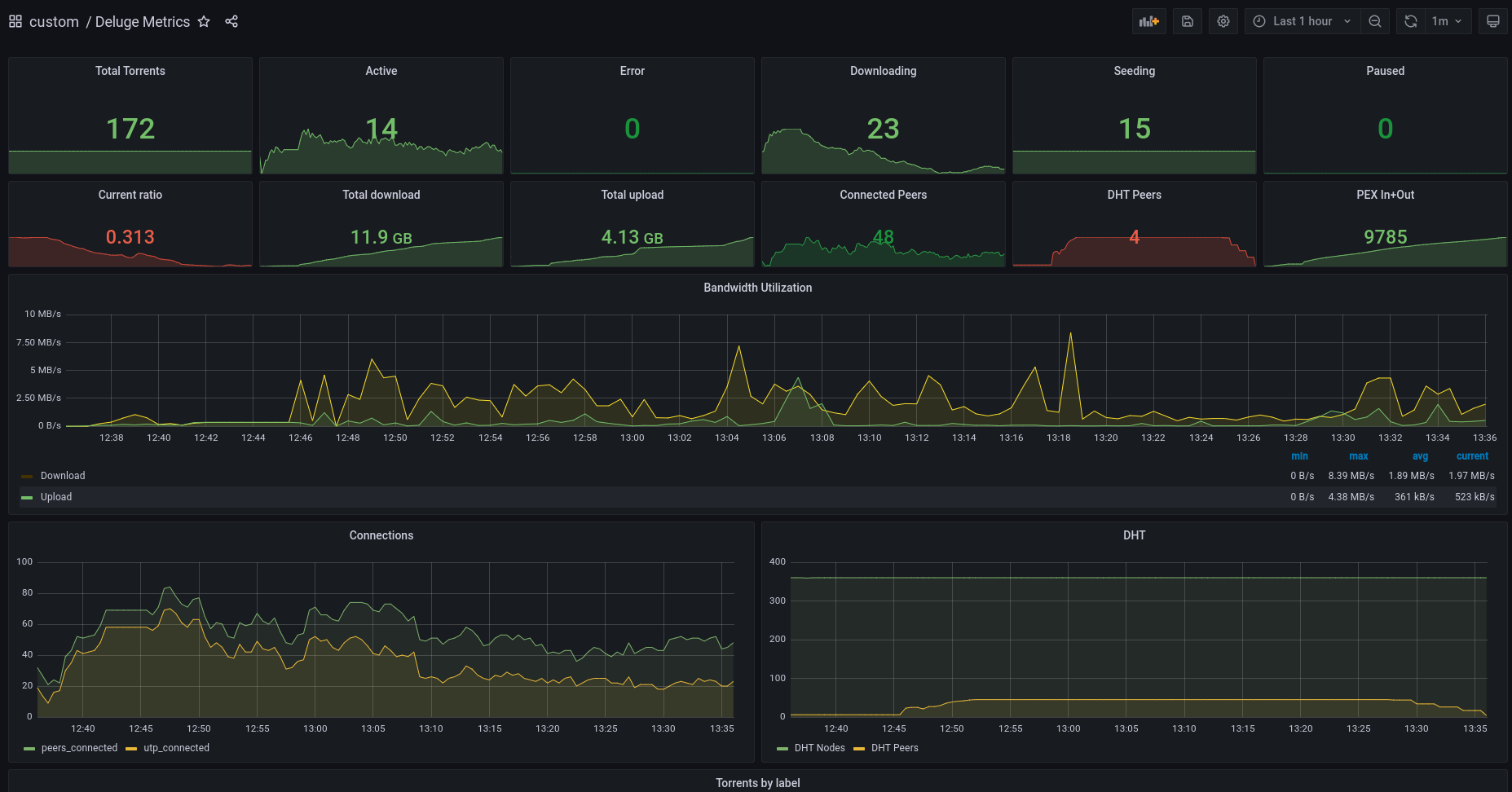The width and height of the screenshot is (1512, 792).
Task: Toggle utp_connected series visibility
Action: coord(176,748)
